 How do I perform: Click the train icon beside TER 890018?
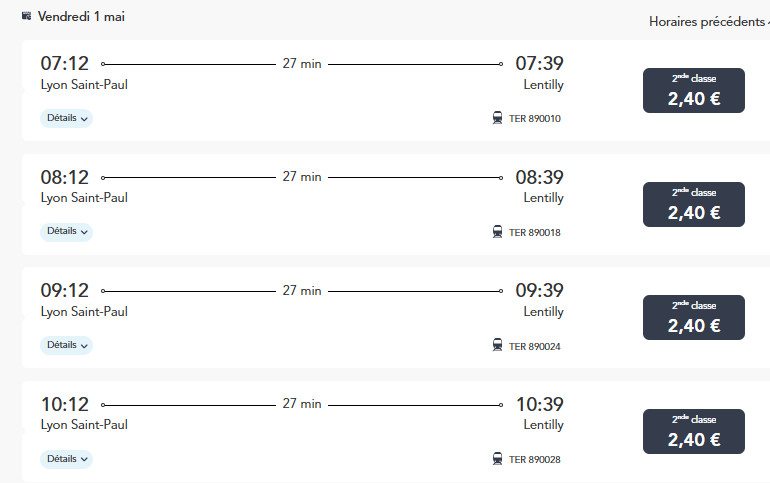click(x=497, y=232)
